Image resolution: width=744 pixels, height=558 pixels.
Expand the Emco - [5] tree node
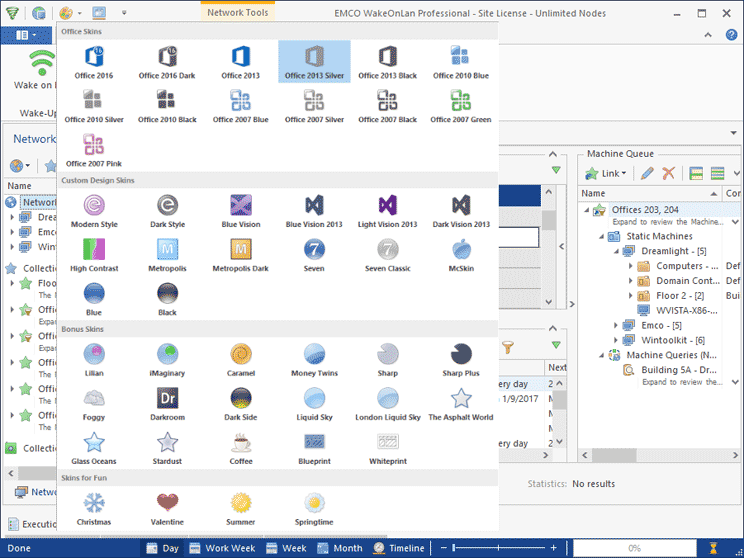[617, 325]
